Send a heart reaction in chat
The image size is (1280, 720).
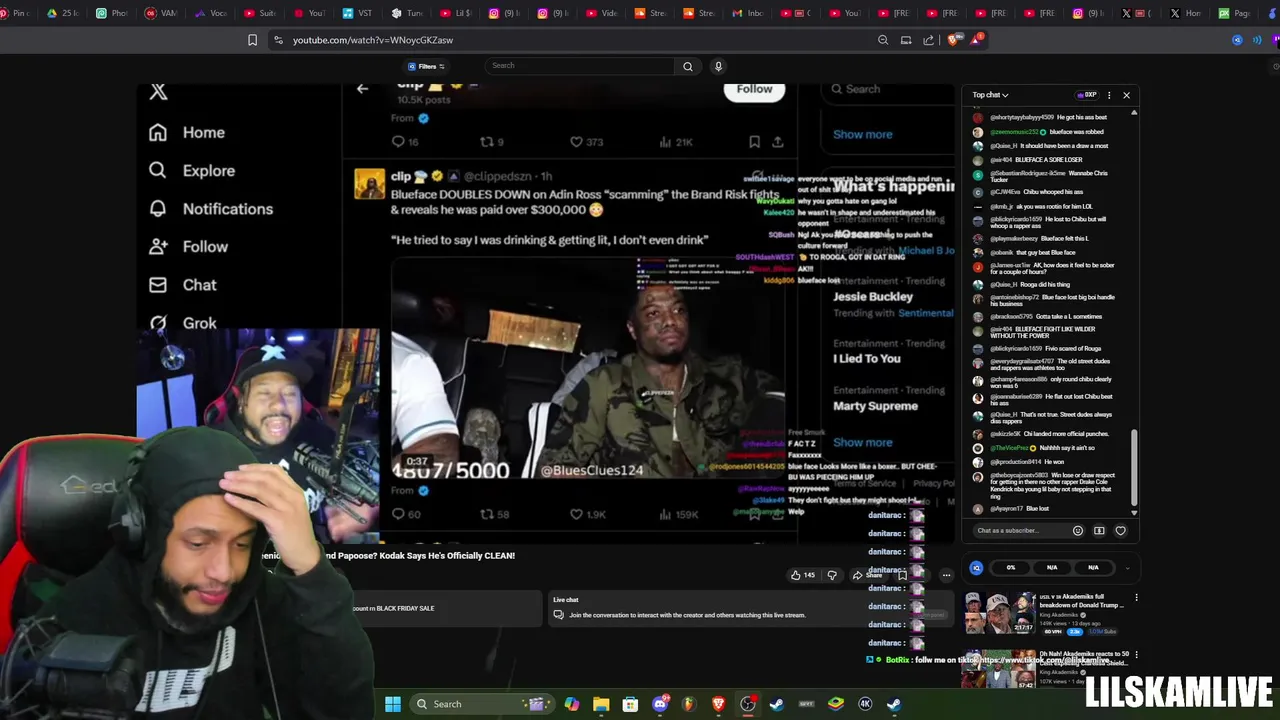click(1120, 531)
